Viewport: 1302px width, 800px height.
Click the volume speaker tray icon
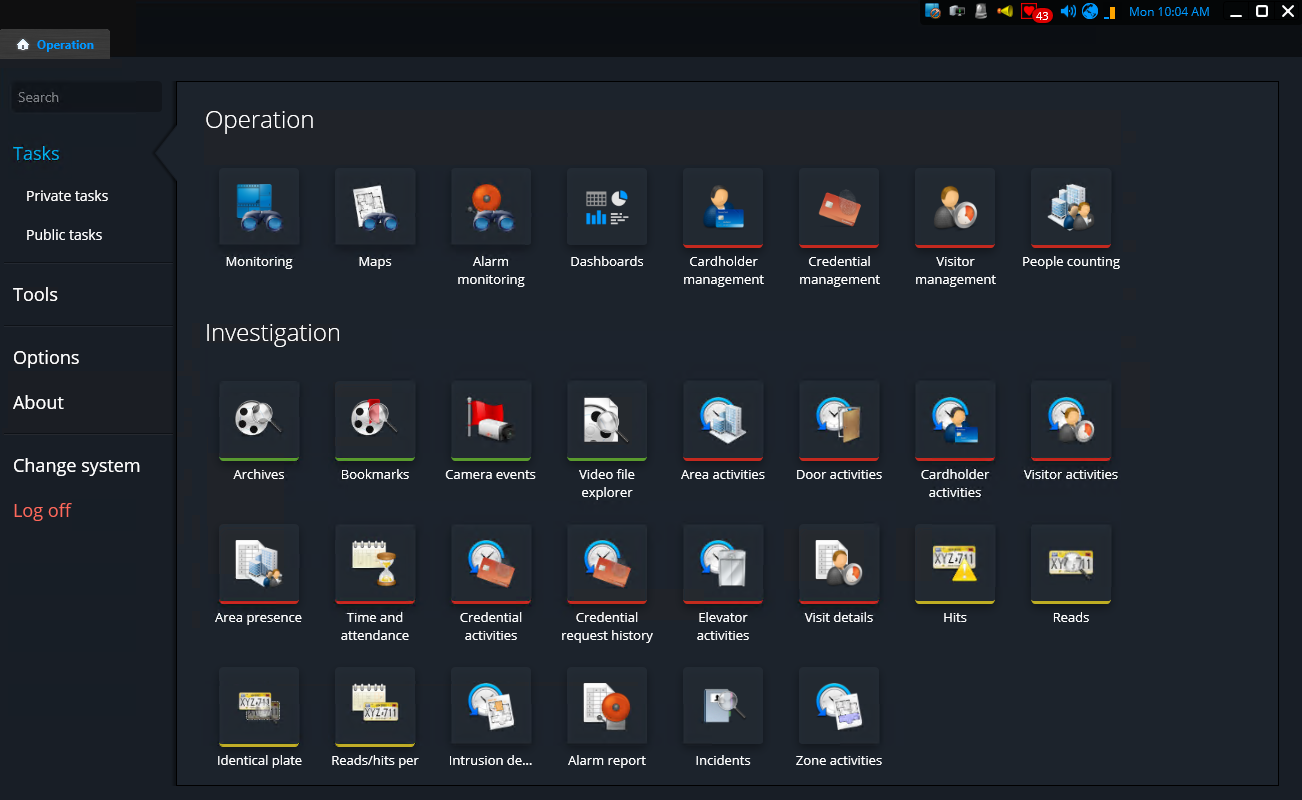coord(1067,12)
